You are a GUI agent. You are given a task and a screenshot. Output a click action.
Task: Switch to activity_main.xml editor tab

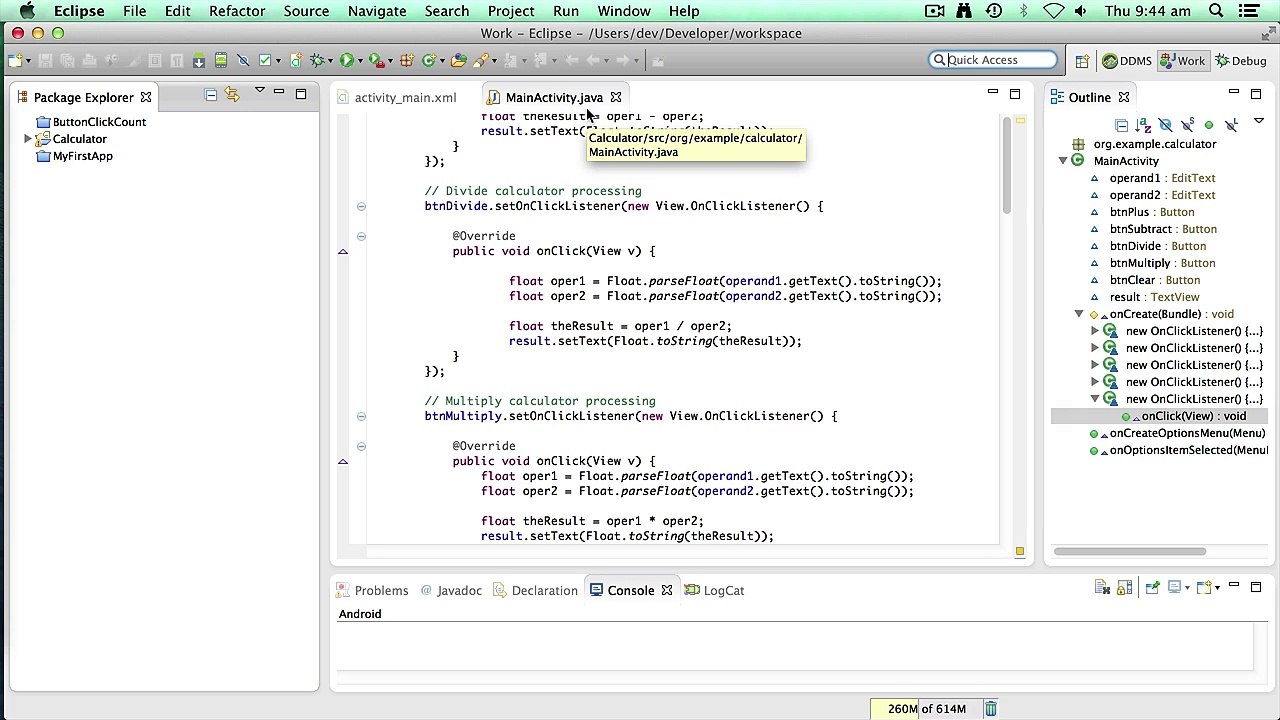tap(397, 97)
